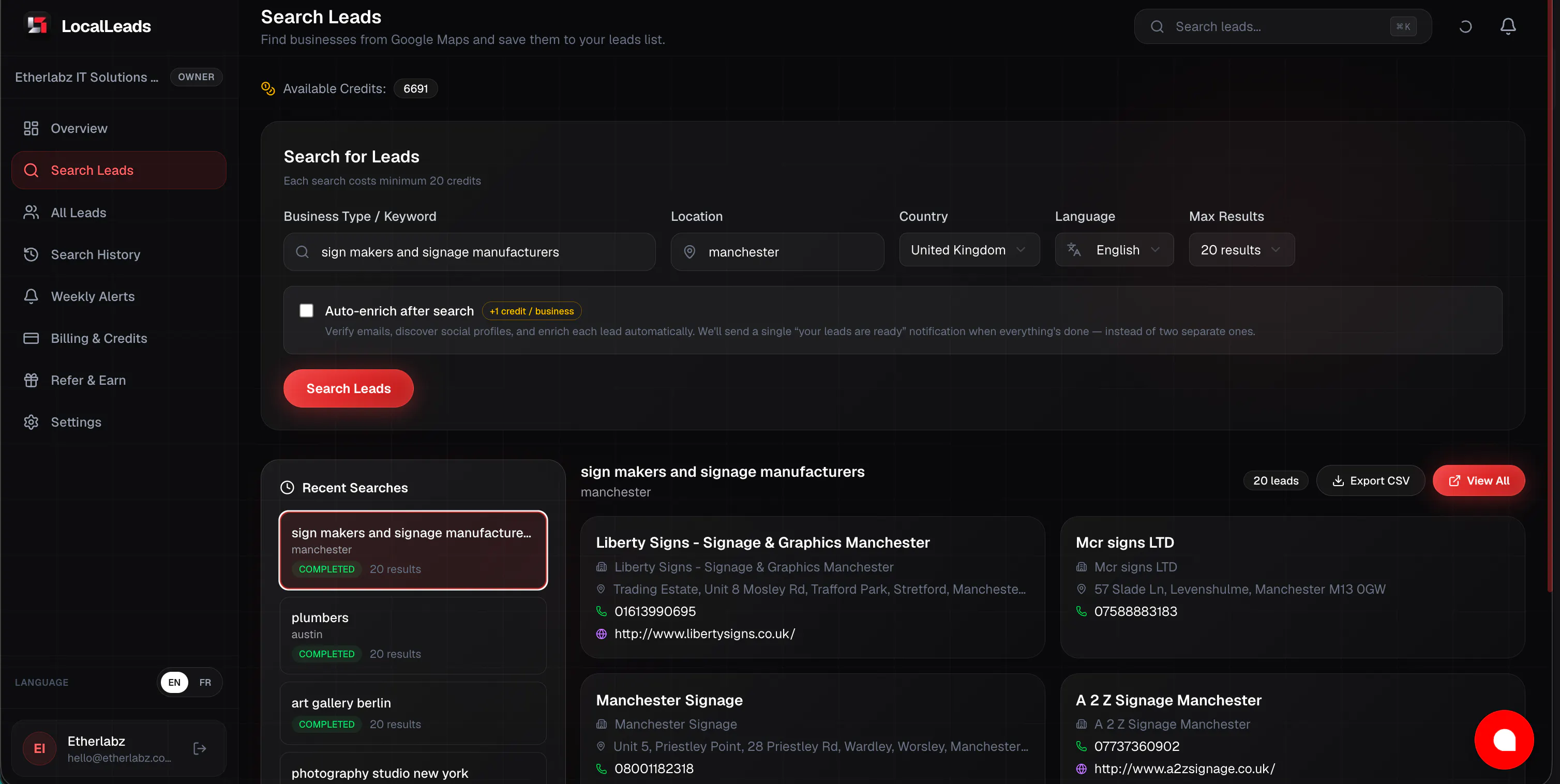Viewport: 1560px width, 784px height.
Task: Go to Search Leads menu item
Action: (118, 170)
